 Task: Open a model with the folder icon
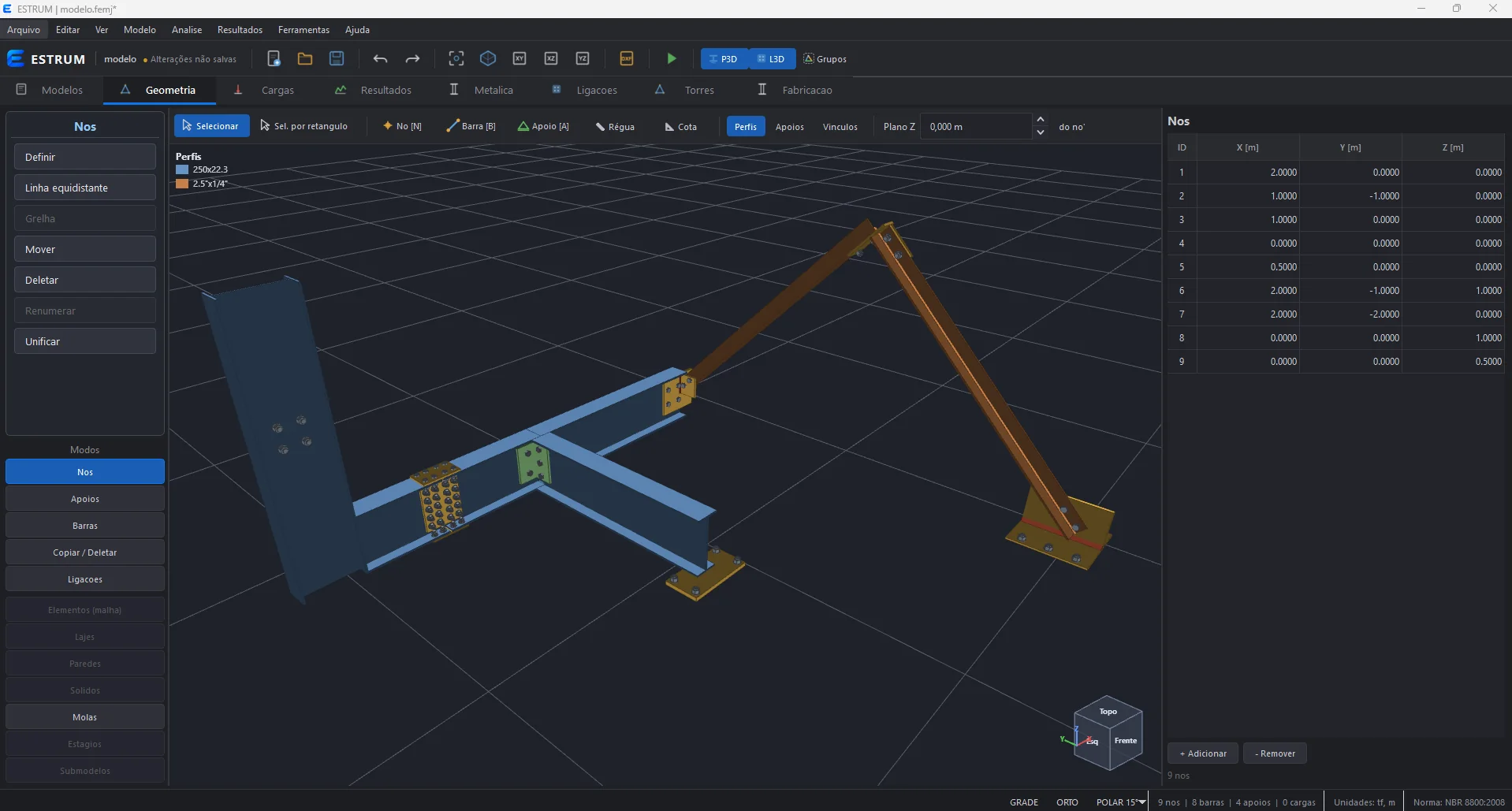[305, 58]
